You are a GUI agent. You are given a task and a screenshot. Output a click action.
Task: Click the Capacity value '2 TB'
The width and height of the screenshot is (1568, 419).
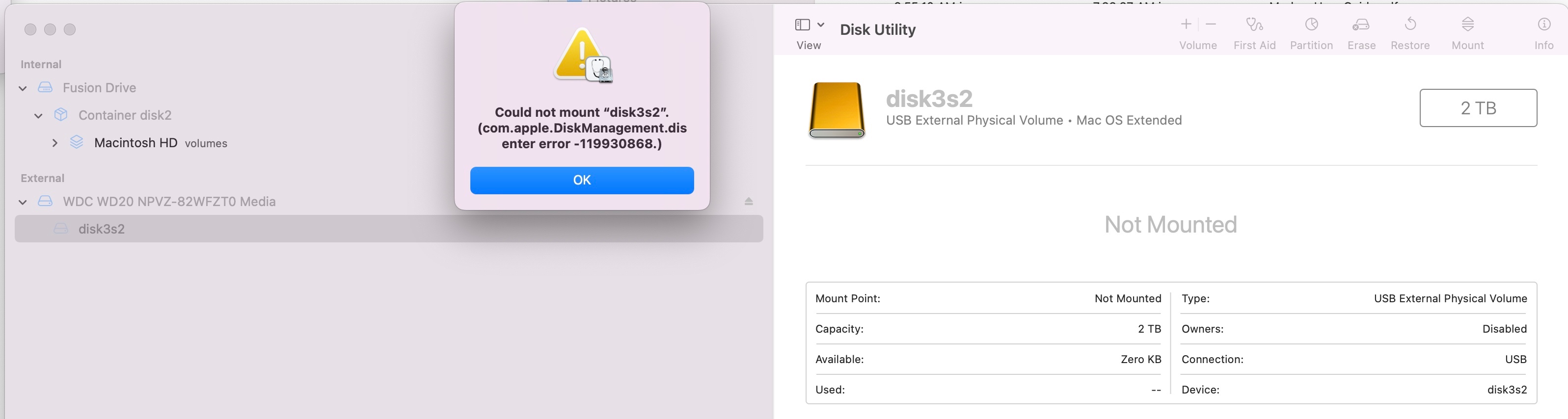[x=1149, y=329]
